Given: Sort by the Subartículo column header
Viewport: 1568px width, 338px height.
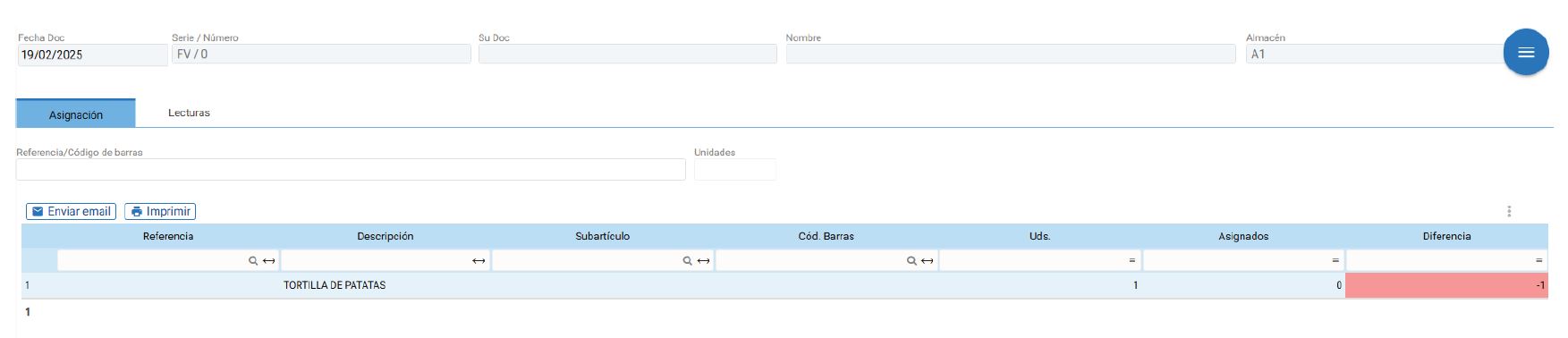Looking at the screenshot, I should click(x=603, y=236).
